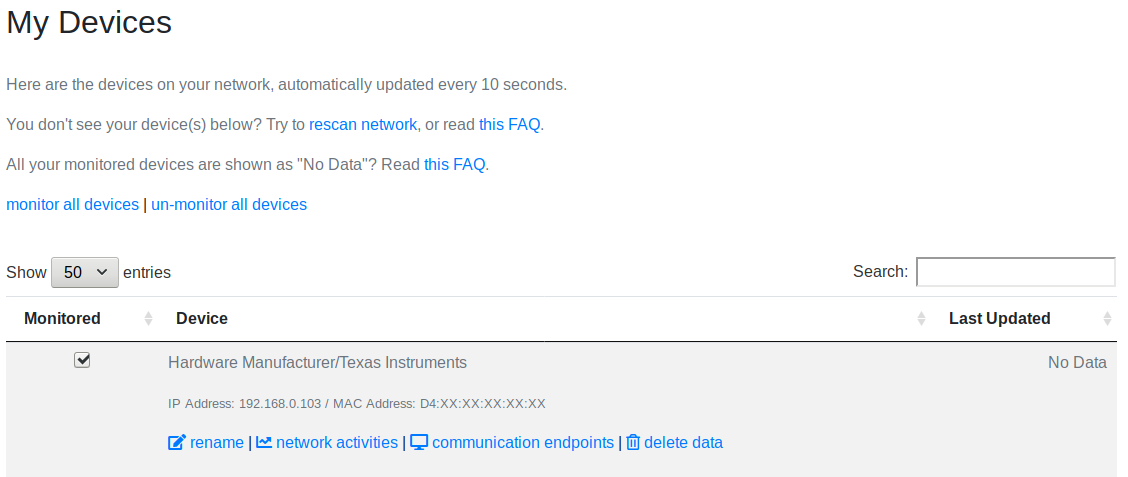Click the Search input field

tap(1016, 272)
